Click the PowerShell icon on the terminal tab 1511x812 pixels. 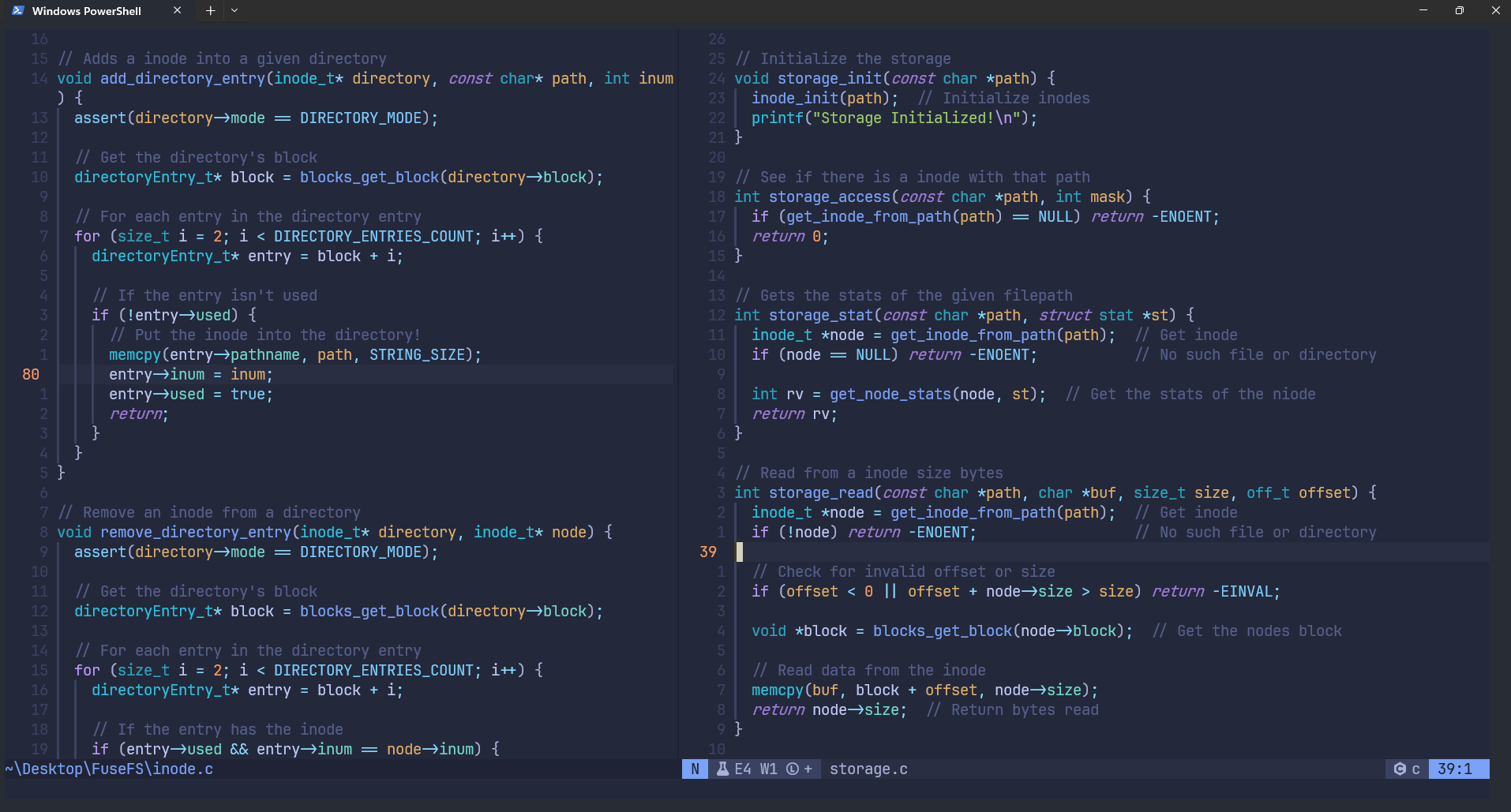pyautogui.click(x=18, y=11)
